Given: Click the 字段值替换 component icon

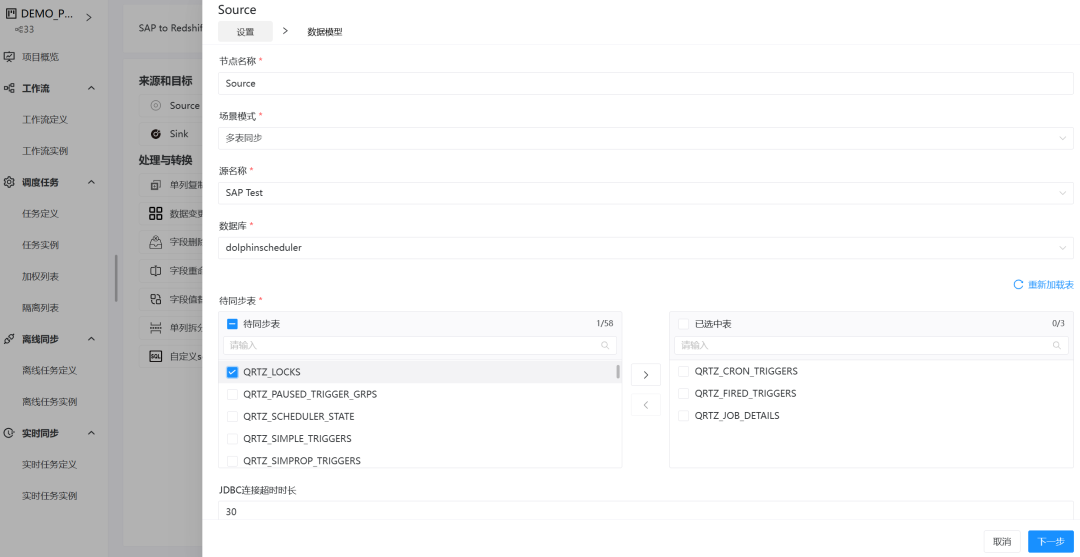Looking at the screenshot, I should [156, 299].
